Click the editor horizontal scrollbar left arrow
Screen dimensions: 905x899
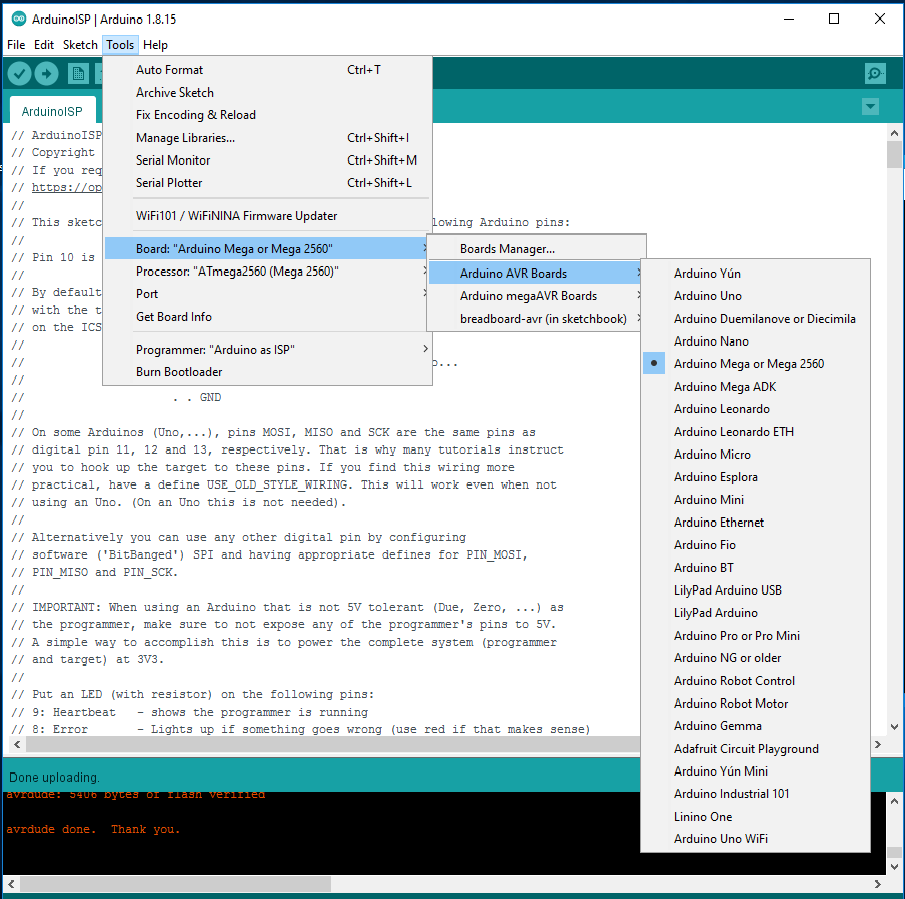(17, 744)
